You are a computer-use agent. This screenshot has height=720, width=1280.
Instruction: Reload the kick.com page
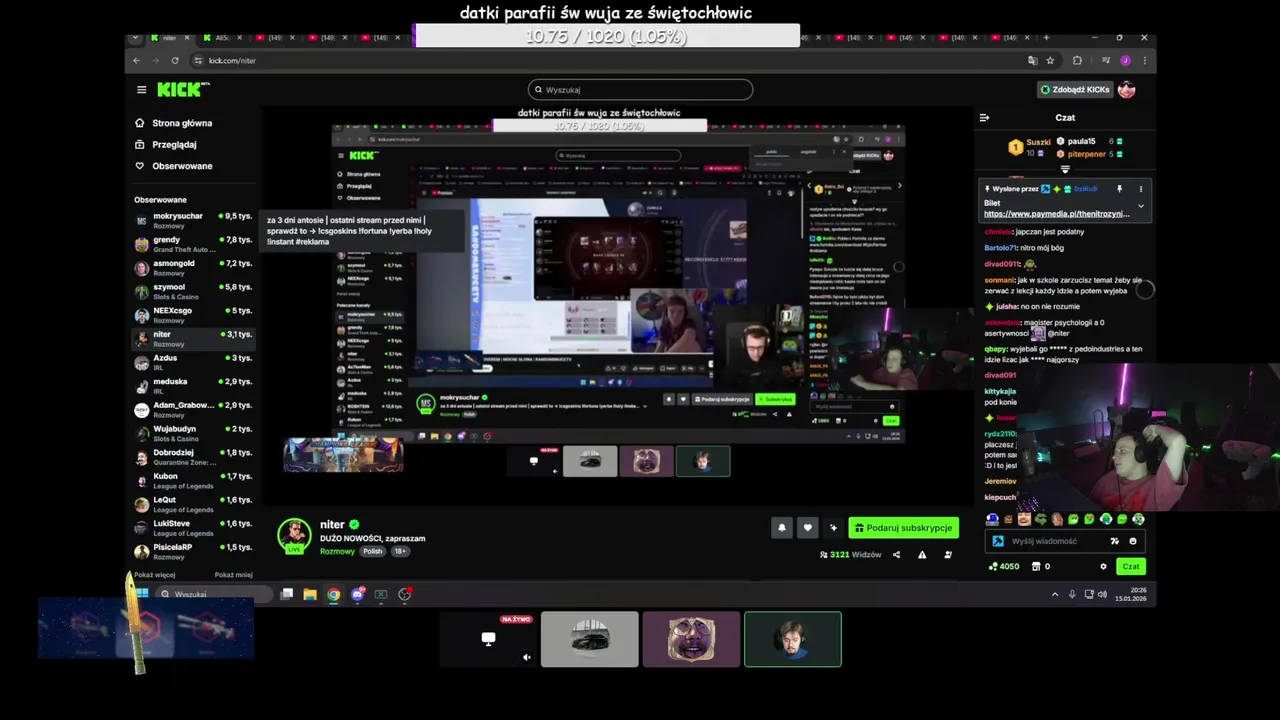pyautogui.click(x=175, y=60)
